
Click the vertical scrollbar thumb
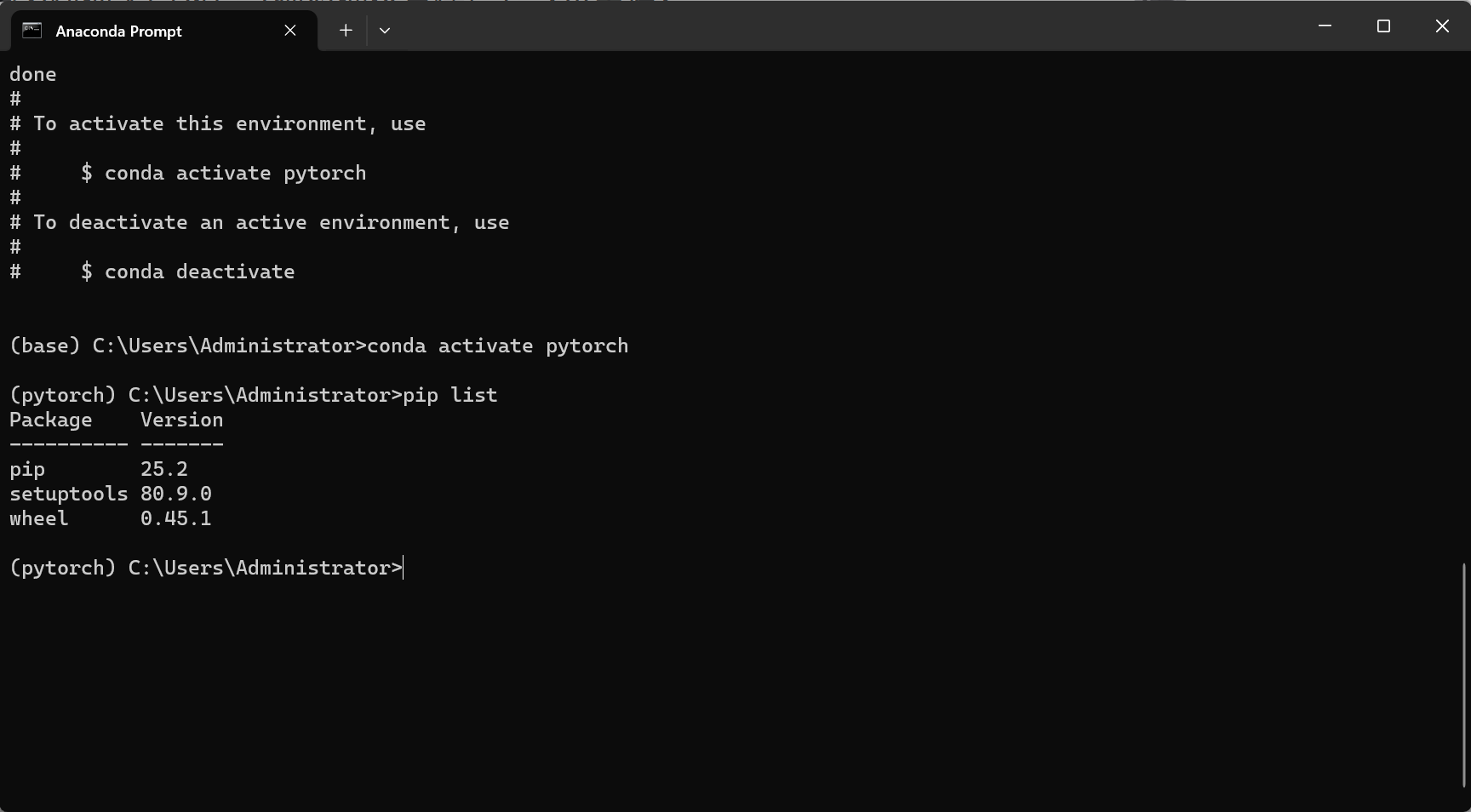pyautogui.click(x=1465, y=674)
